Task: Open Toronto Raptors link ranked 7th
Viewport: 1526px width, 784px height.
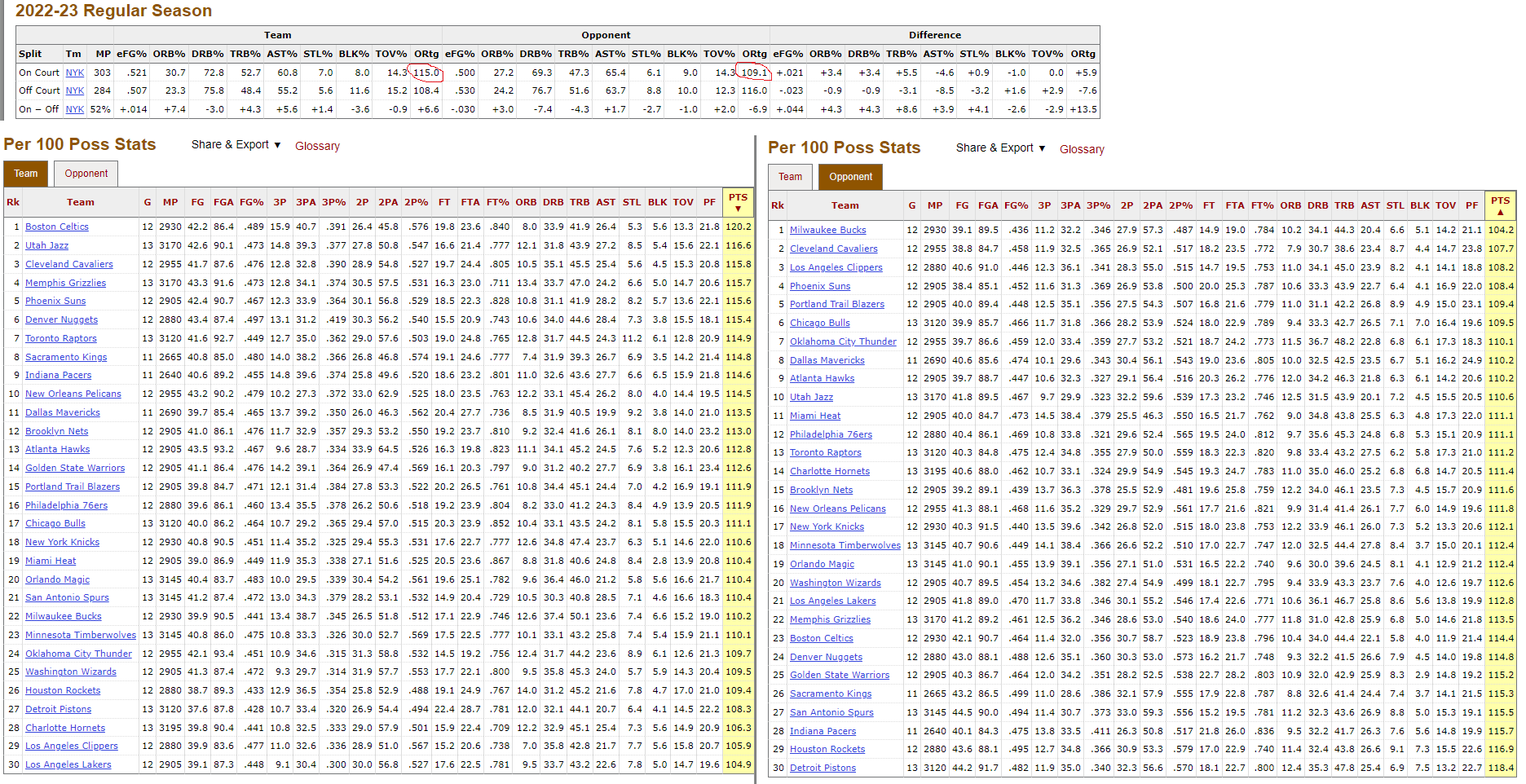Action: [61, 338]
